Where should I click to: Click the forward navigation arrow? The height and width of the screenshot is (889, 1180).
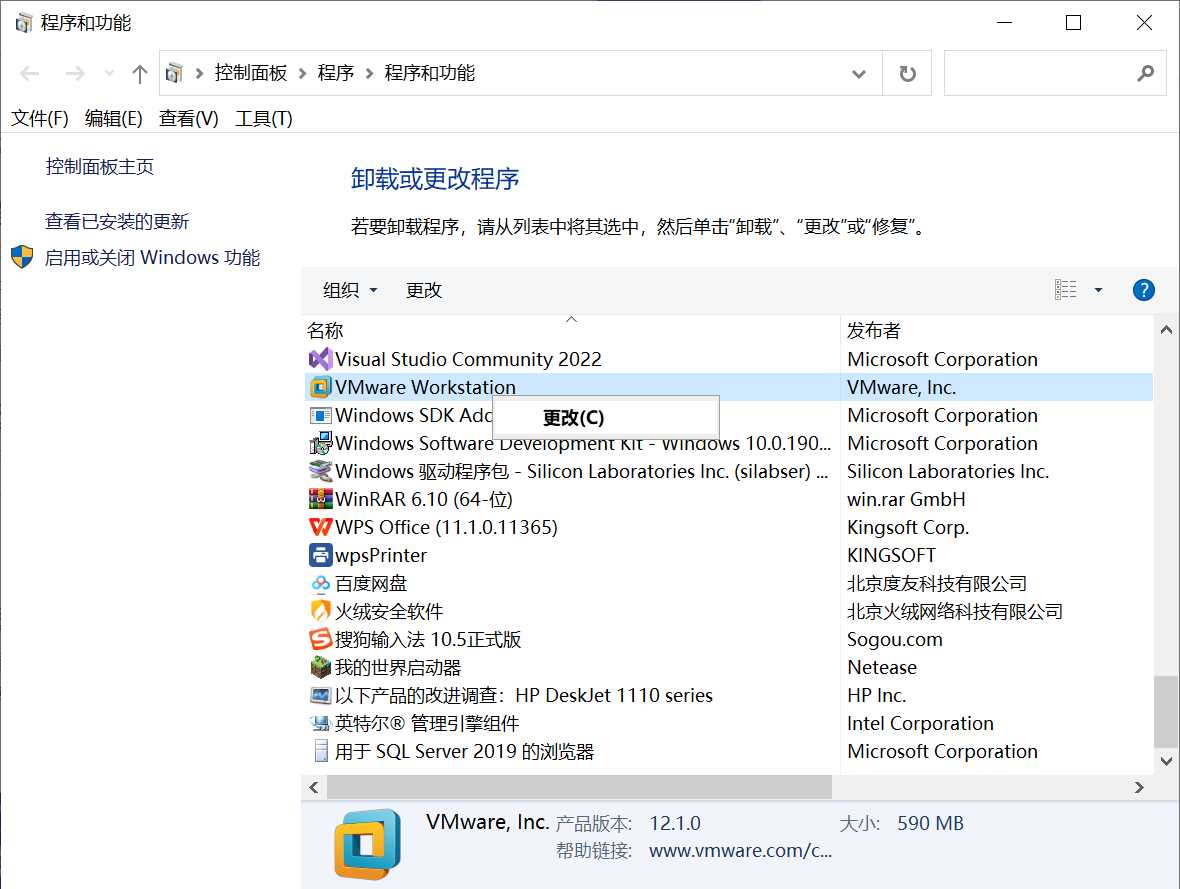click(75, 74)
